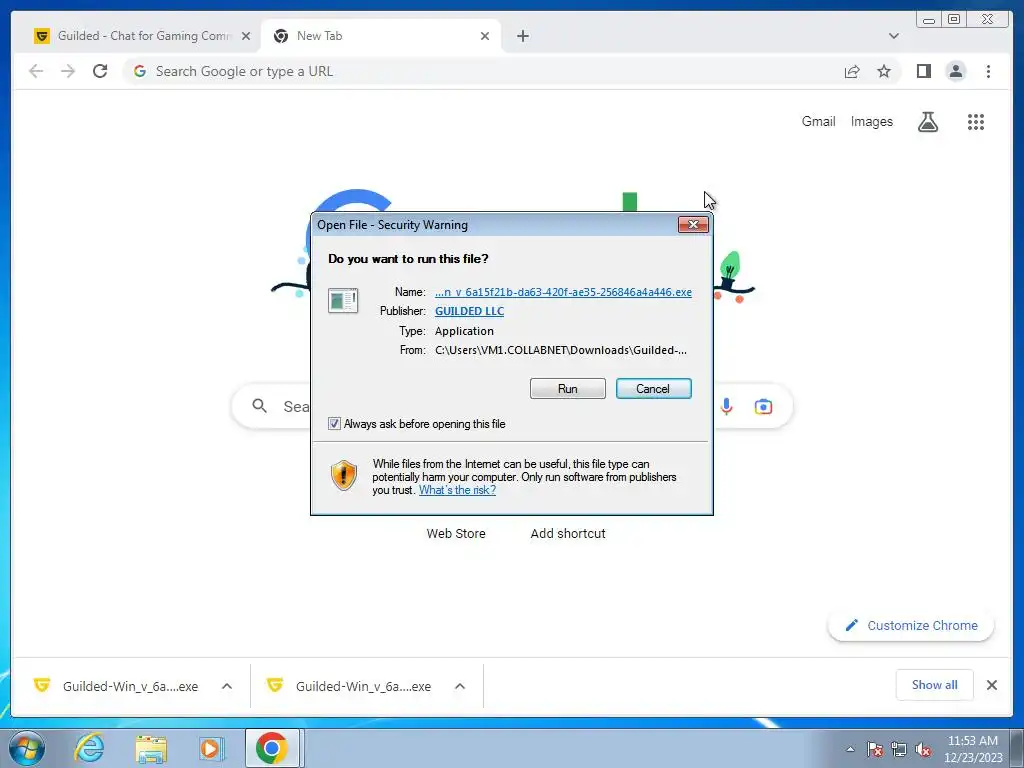Open the second Guilded-Win_v_6a....exe download
1024x768 pixels.
click(349, 686)
